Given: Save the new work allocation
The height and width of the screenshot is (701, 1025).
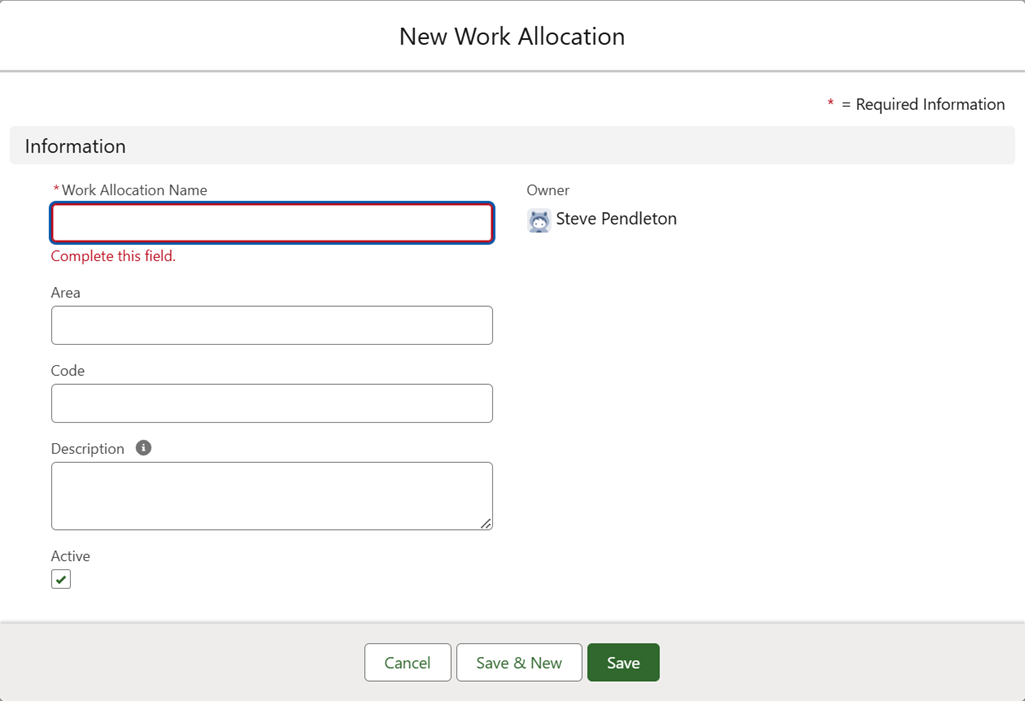Looking at the screenshot, I should pyautogui.click(x=623, y=662).
